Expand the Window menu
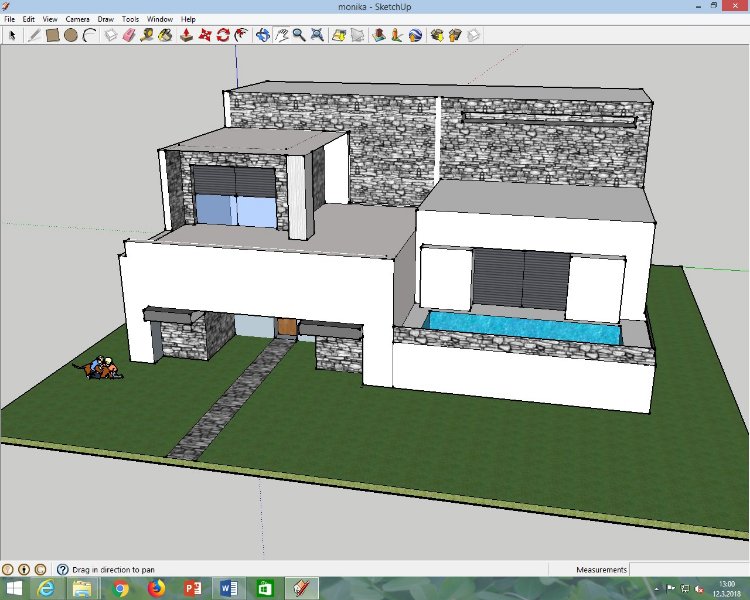 159,19
